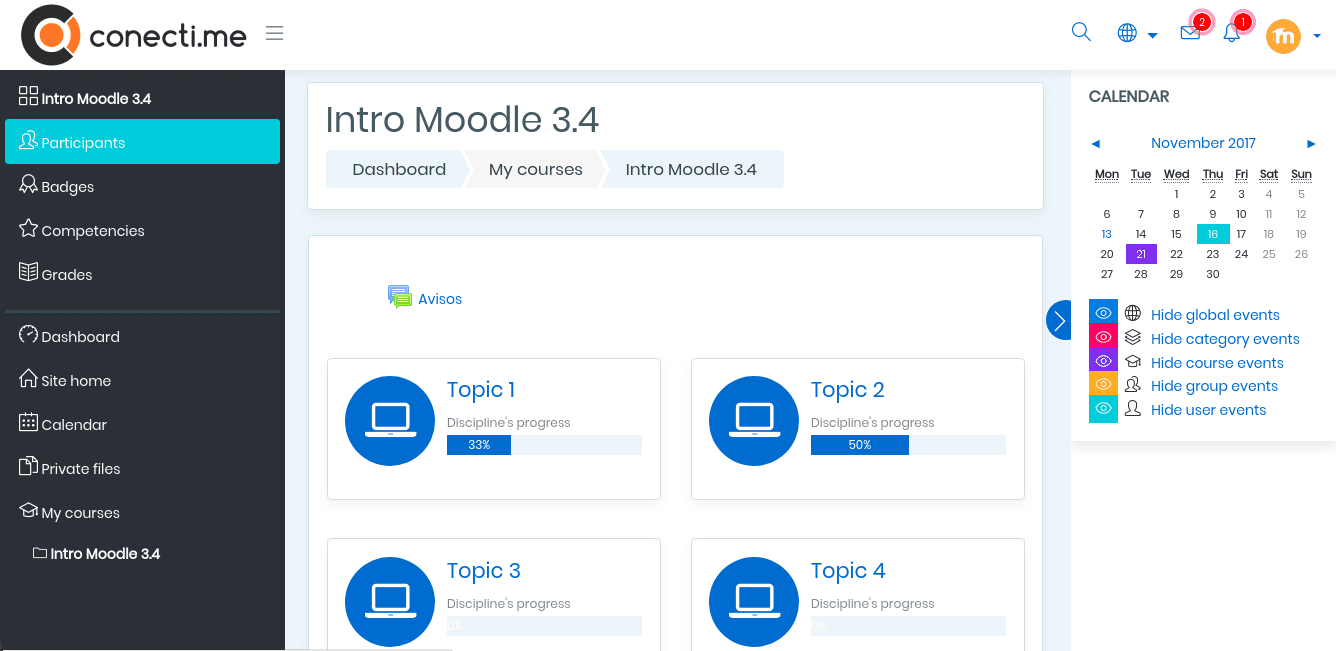Click the Topic 1 progress bar at 33%
The width and height of the screenshot is (1336, 651).
click(x=544, y=445)
